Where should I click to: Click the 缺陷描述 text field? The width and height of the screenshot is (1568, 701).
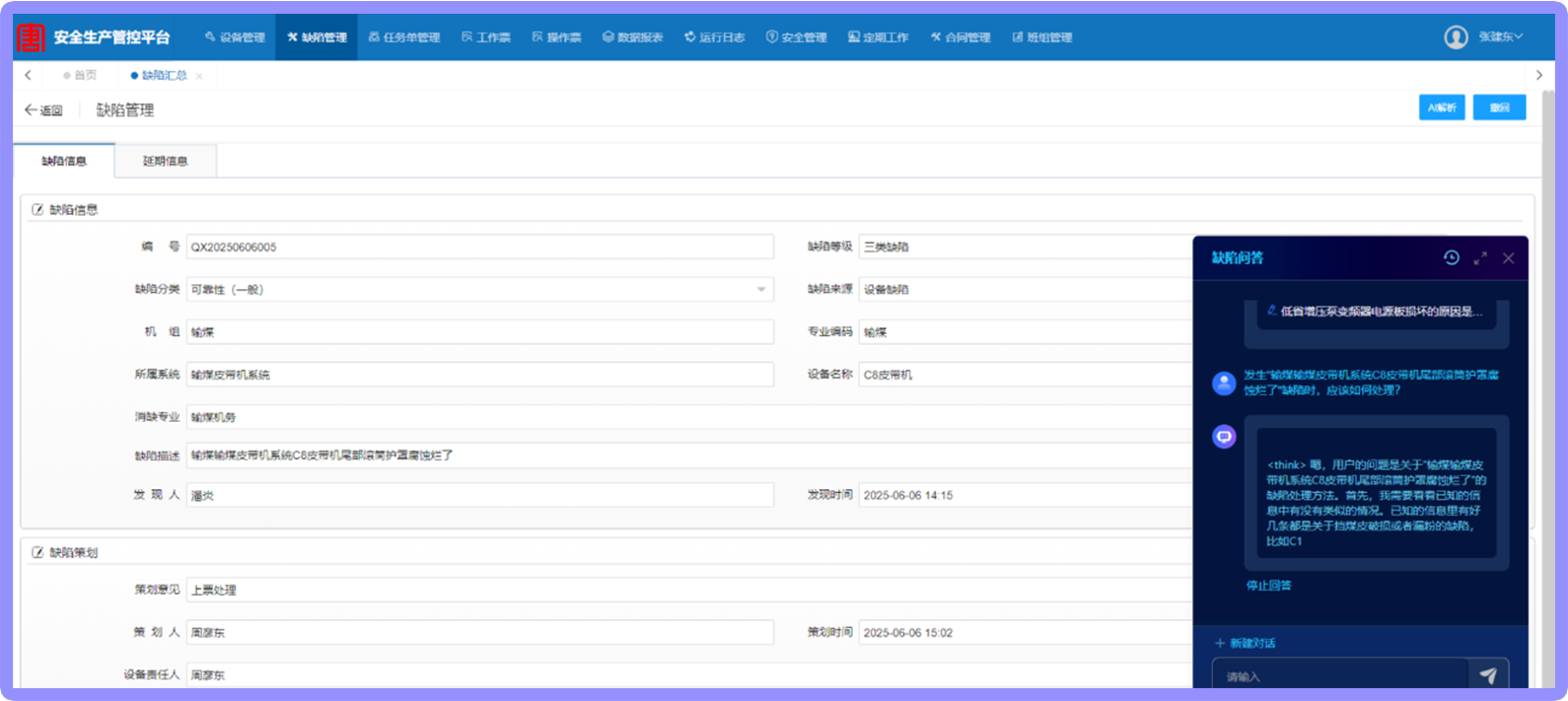pyautogui.click(x=688, y=456)
